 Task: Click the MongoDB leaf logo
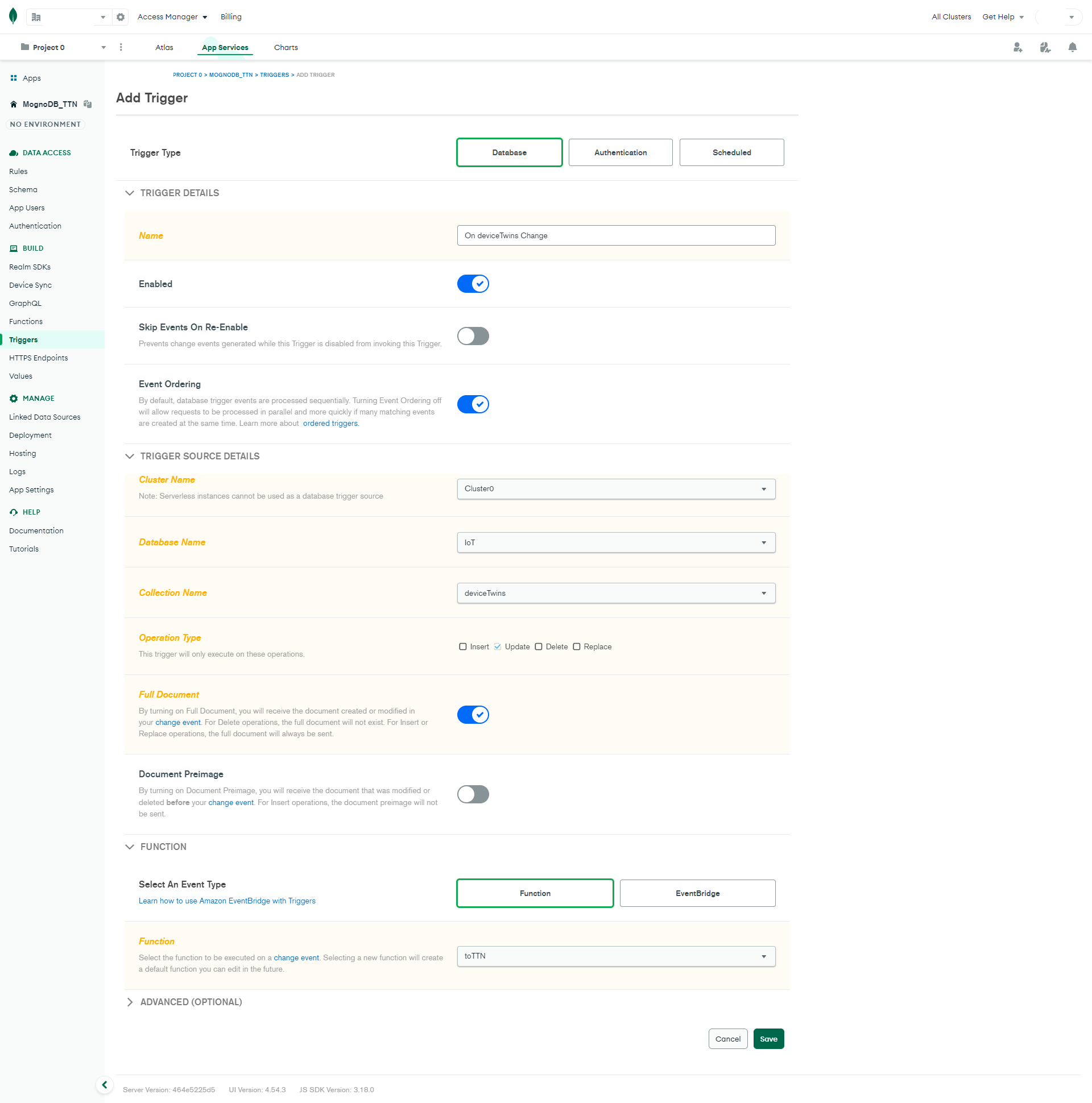click(13, 16)
